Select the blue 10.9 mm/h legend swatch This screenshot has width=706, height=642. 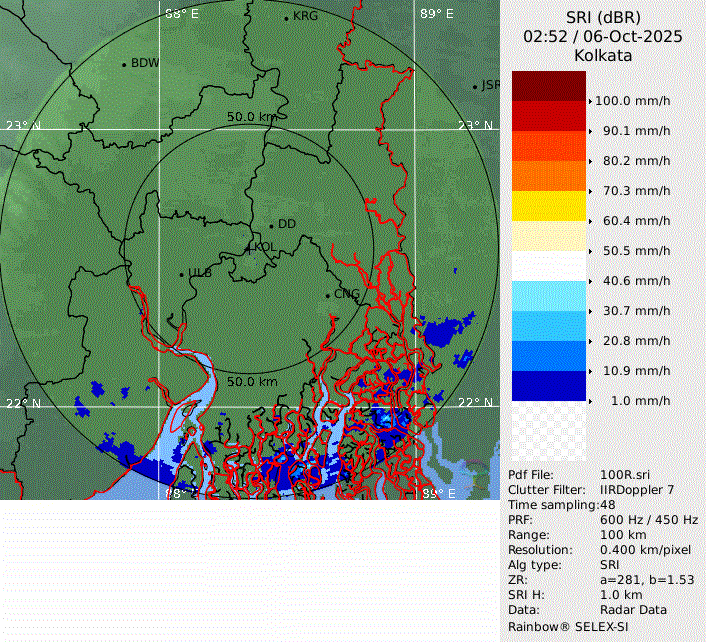click(x=548, y=356)
